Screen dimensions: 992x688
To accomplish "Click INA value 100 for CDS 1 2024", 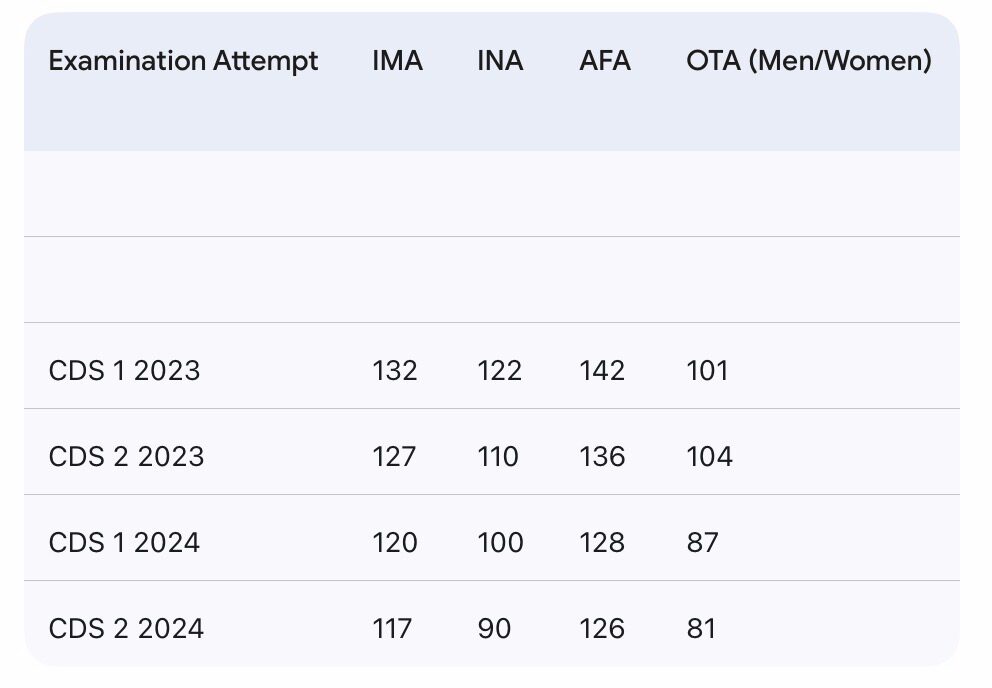I will point(501,543).
